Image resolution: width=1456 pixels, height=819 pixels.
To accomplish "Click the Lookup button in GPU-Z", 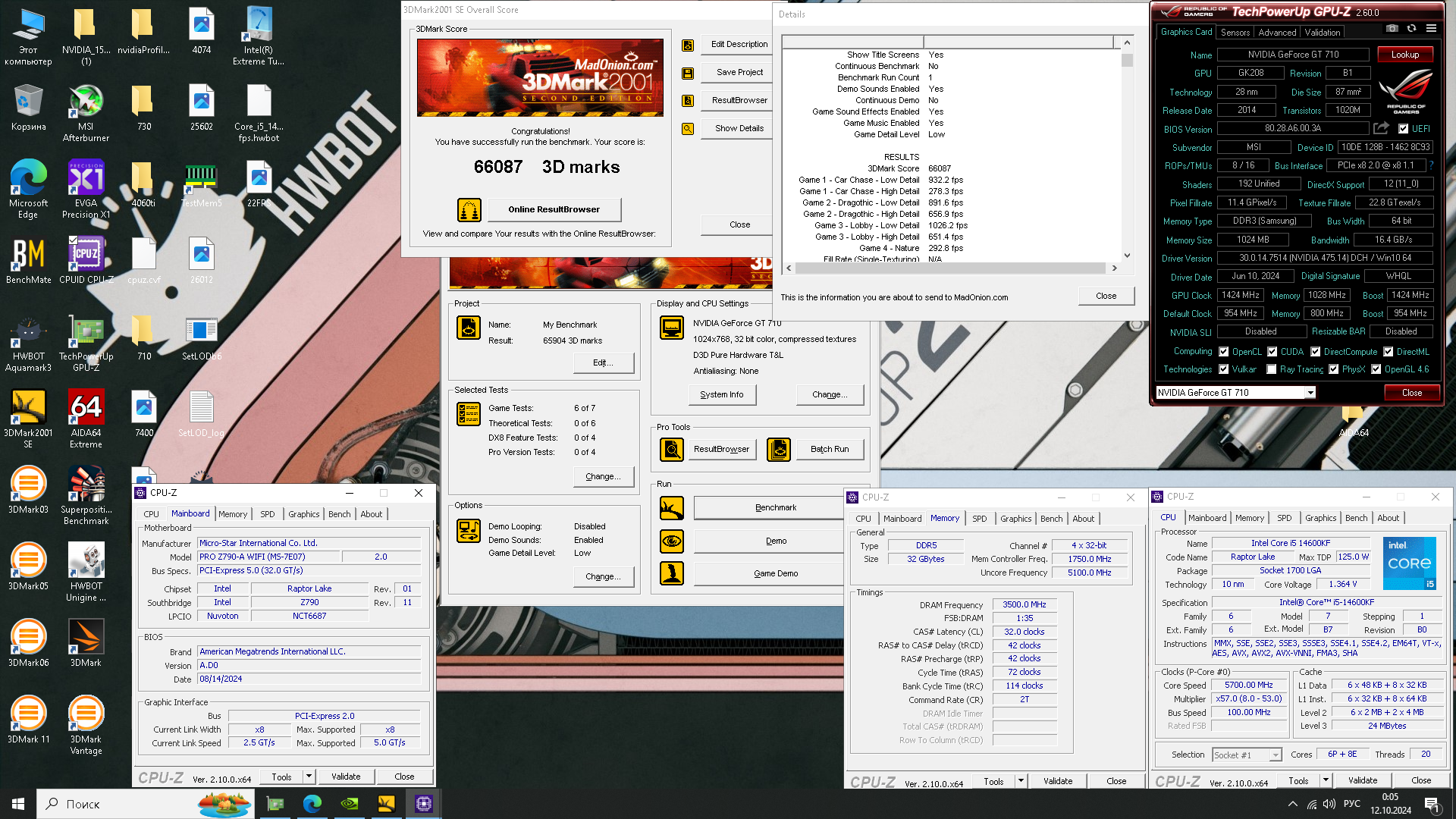I will click(1404, 55).
